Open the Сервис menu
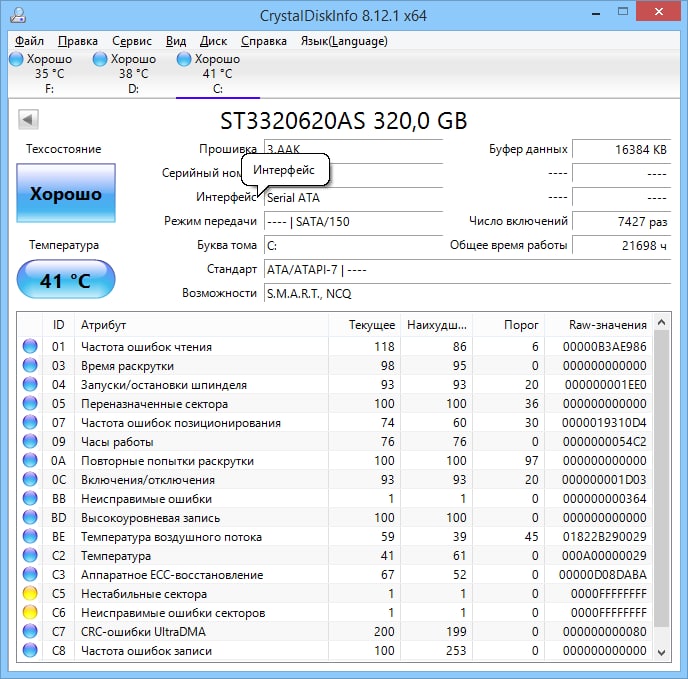Image resolution: width=688 pixels, height=679 pixels. coord(132,41)
